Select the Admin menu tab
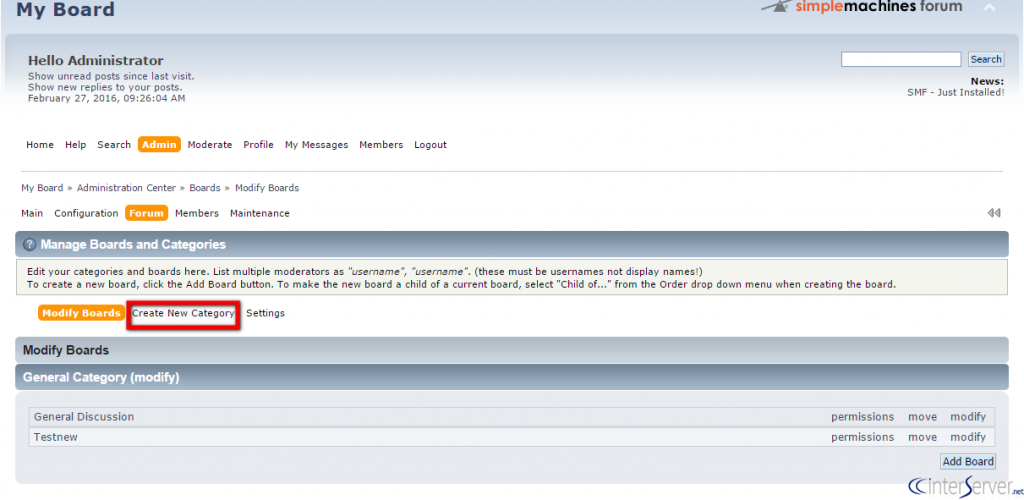1024x500 pixels. coord(159,145)
